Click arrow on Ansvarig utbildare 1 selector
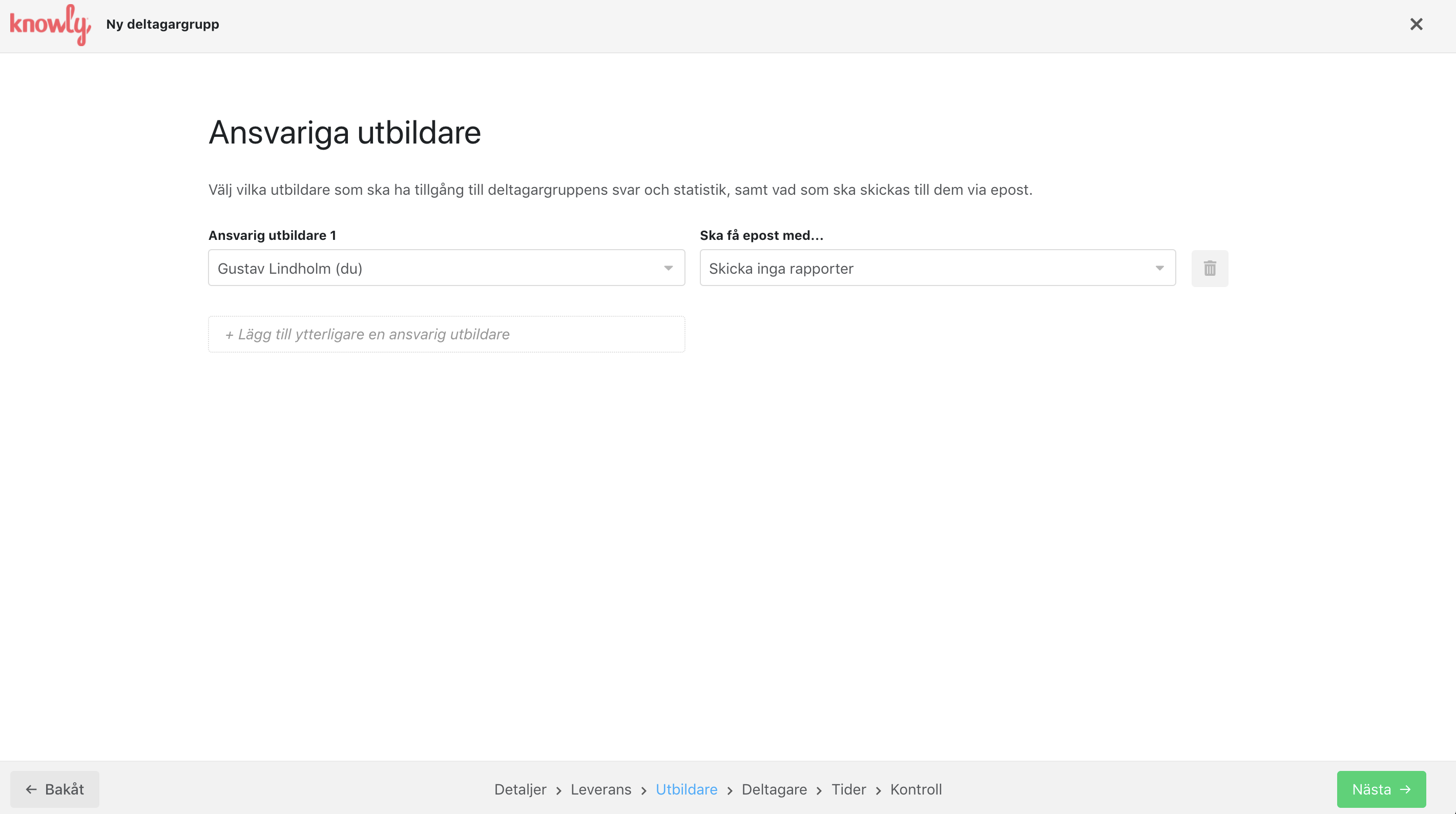 tap(668, 268)
